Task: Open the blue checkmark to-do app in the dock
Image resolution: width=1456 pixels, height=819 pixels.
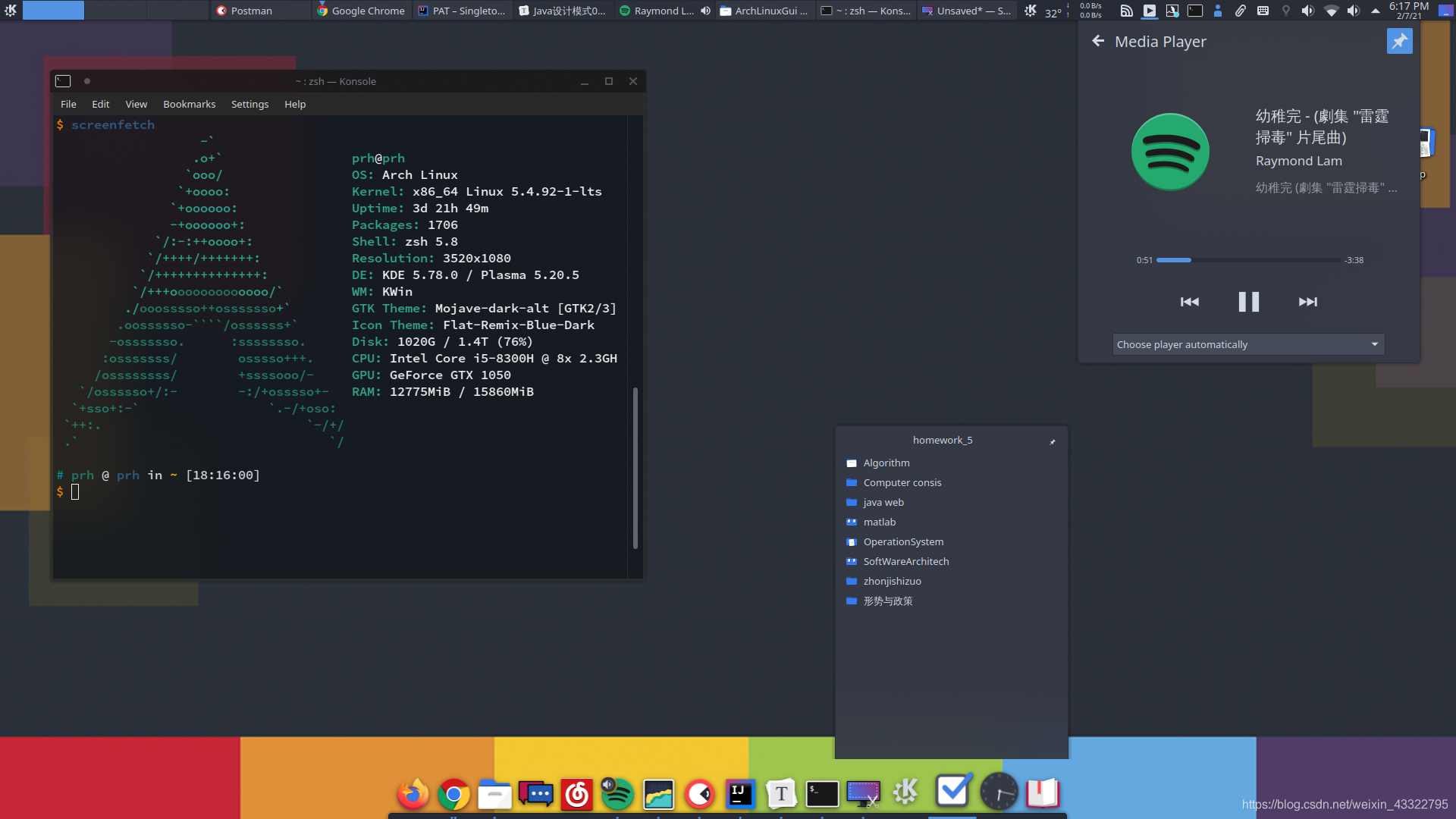Action: click(x=952, y=791)
